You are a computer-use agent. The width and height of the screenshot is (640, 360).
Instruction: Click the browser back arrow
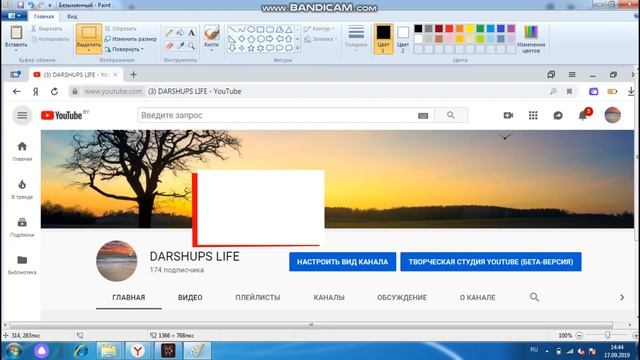coord(16,91)
